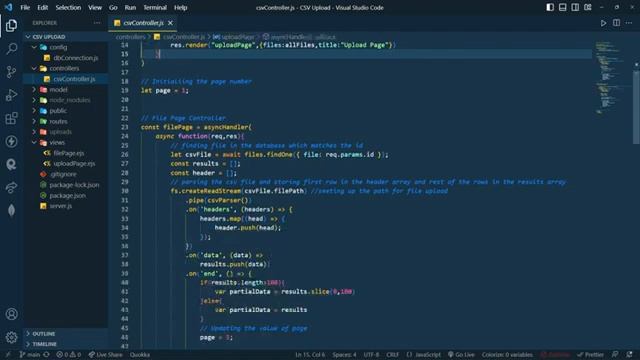This screenshot has width=640, height=360.
Task: Open the Selection menu
Action: (x=68, y=7)
